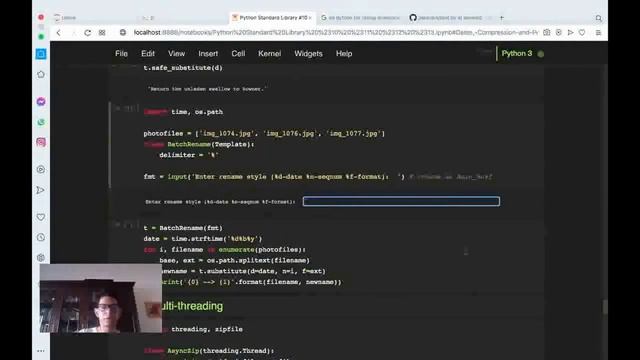Take a snapshot using the camera icon
This screenshot has width=640, height=360.
click(x=547, y=33)
